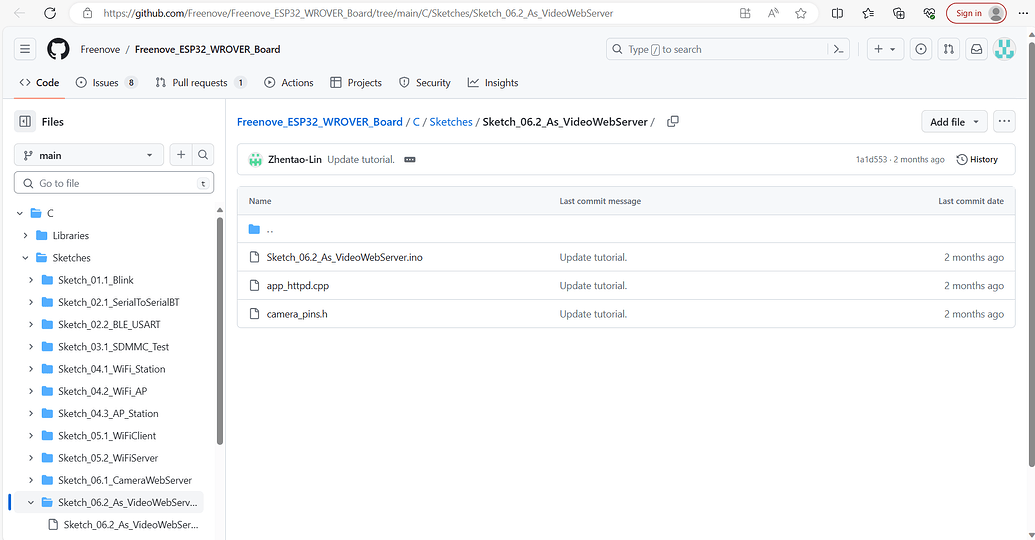This screenshot has width=1035, height=540.
Task: Refresh the browser page
Action: point(50,13)
